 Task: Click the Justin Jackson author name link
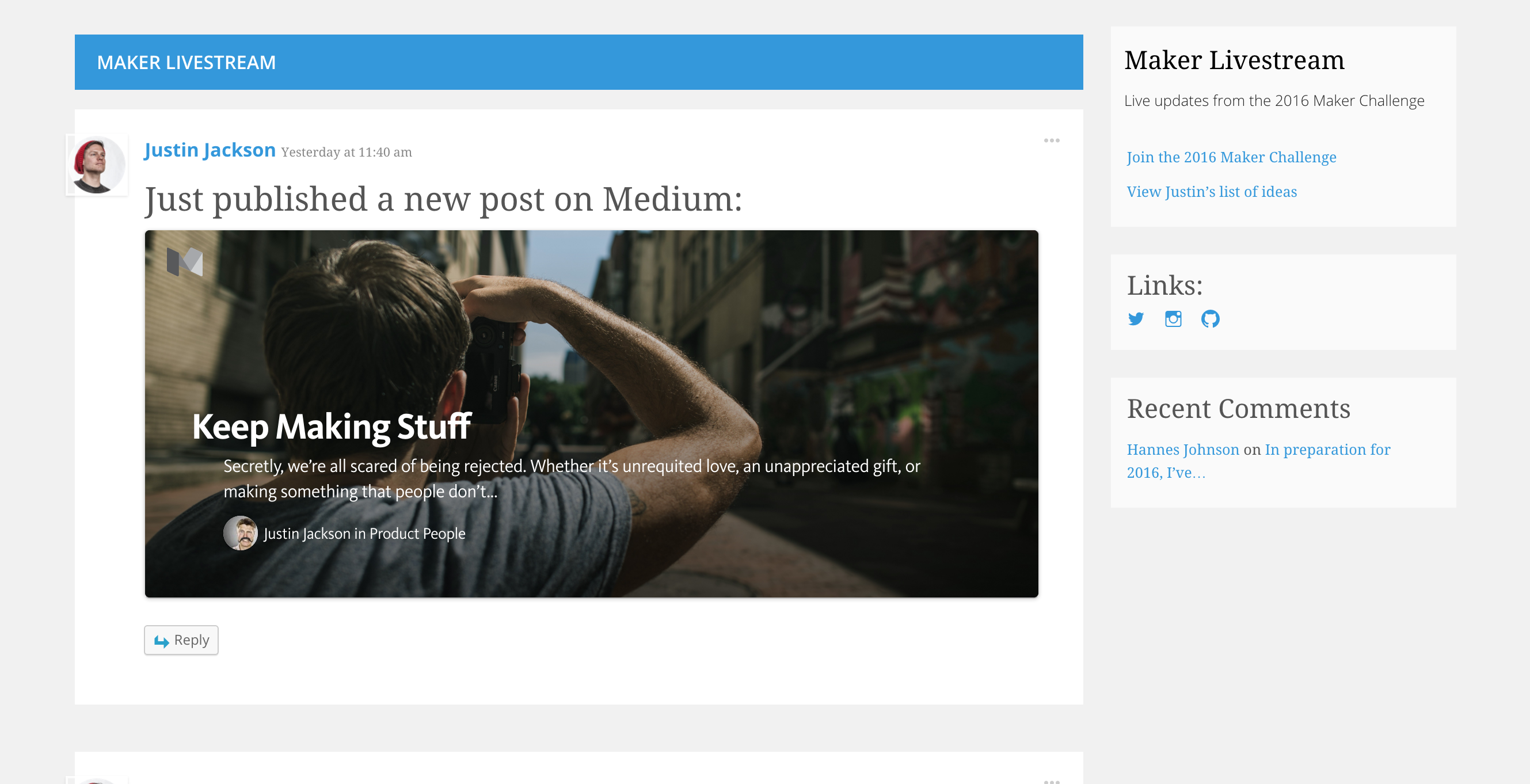(210, 150)
